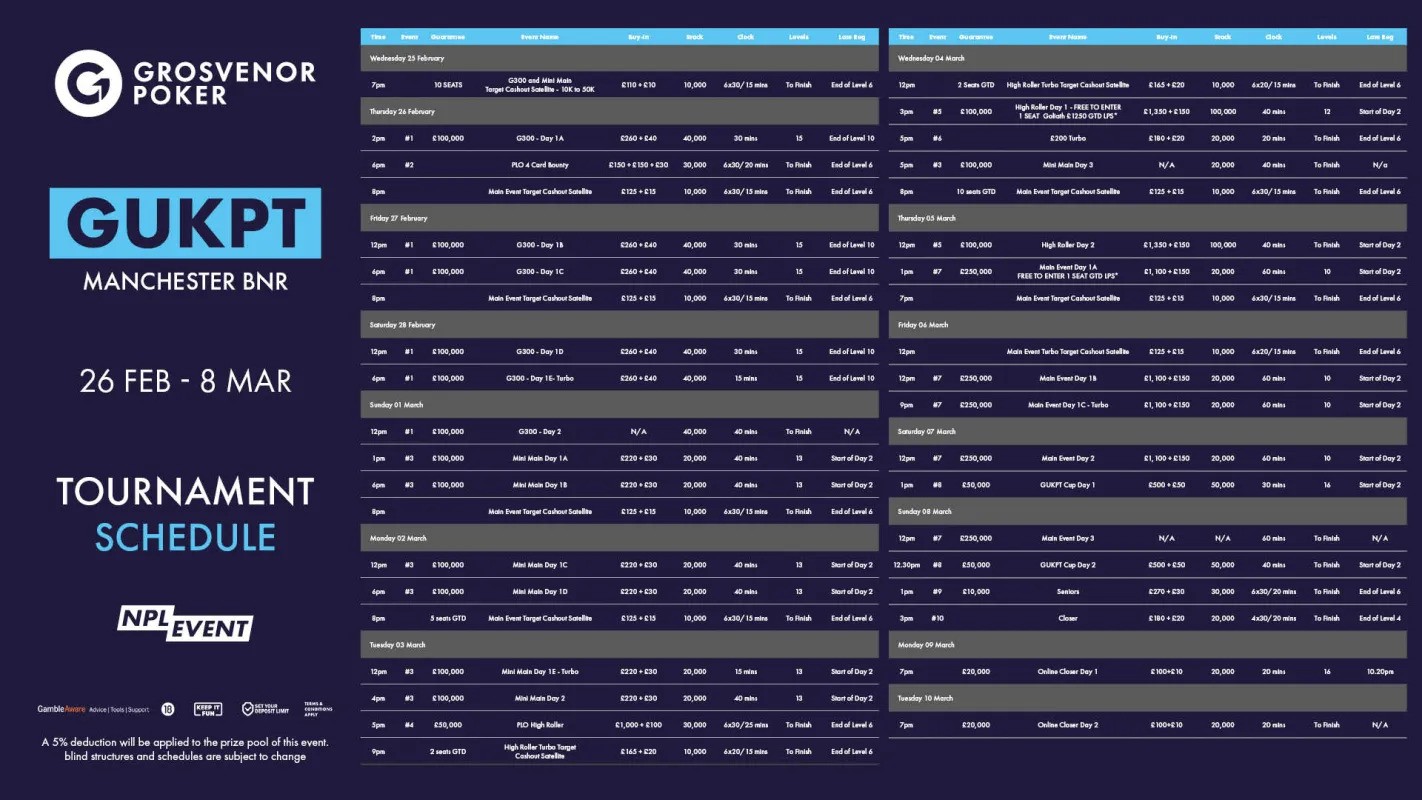Click the Event Name header in left table
This screenshot has width=1422, height=800.
(x=540, y=37)
